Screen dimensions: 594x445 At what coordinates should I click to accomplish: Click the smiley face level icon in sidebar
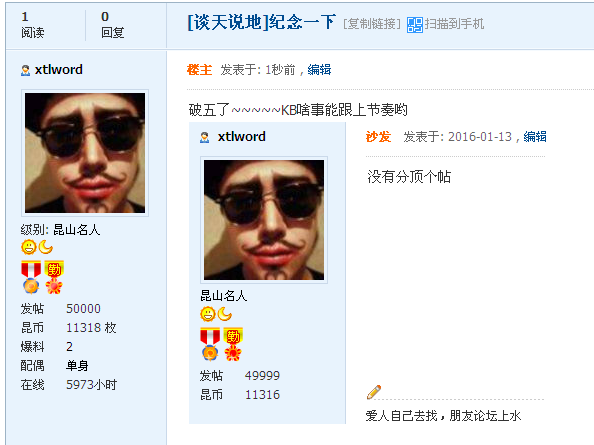coord(29,247)
